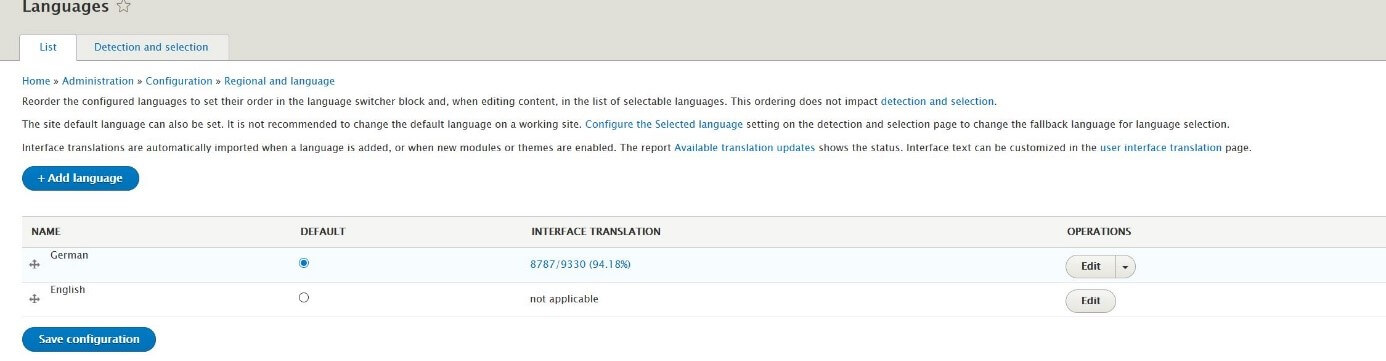Expand German Edit operations dropdown arrow
The height and width of the screenshot is (361, 1386).
(x=1126, y=266)
